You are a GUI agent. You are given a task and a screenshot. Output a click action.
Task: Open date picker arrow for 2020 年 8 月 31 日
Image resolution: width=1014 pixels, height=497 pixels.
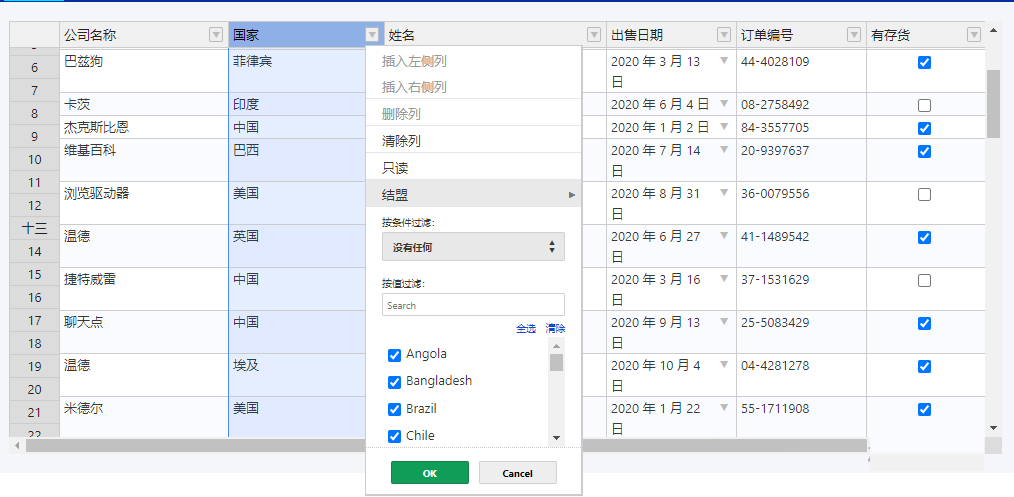[x=724, y=193]
